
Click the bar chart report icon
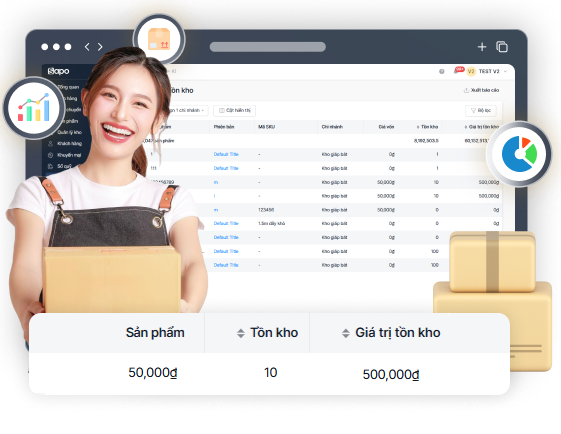tap(34, 107)
